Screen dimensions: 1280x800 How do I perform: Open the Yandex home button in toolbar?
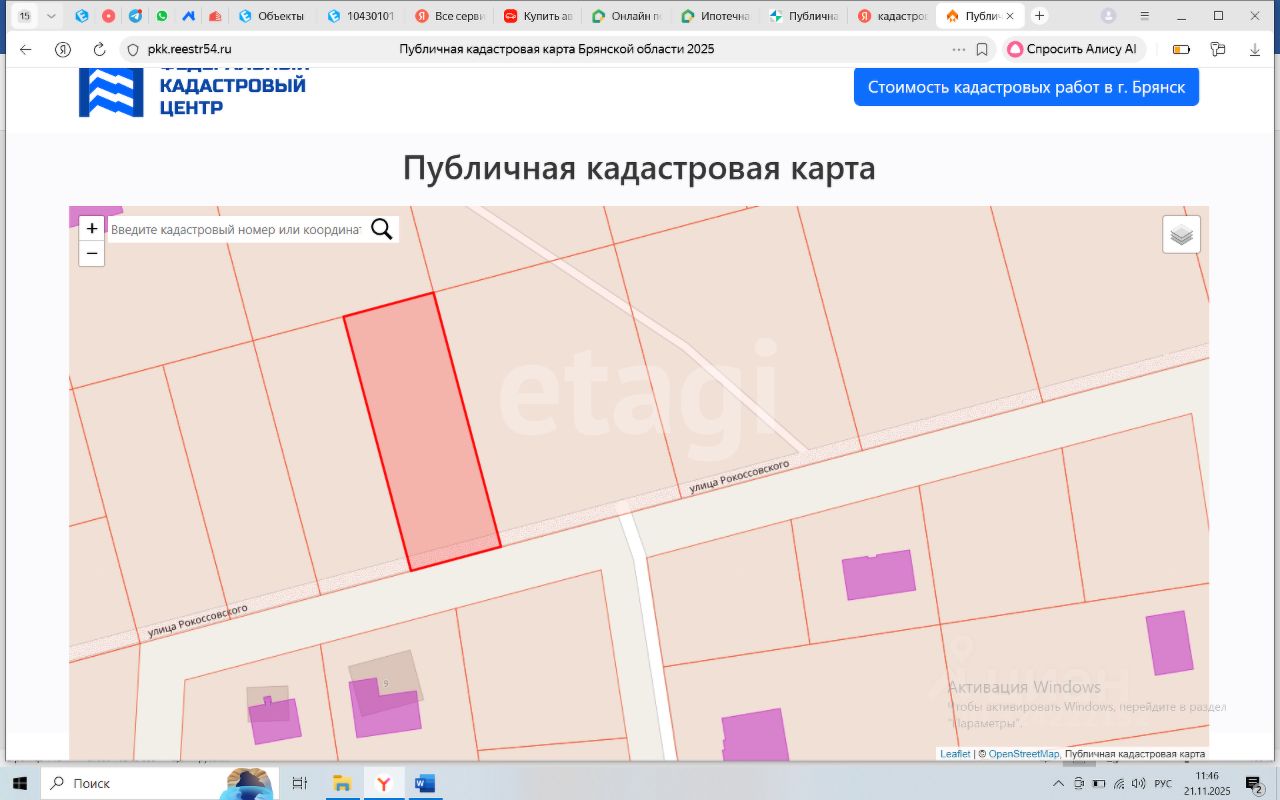[x=63, y=49]
